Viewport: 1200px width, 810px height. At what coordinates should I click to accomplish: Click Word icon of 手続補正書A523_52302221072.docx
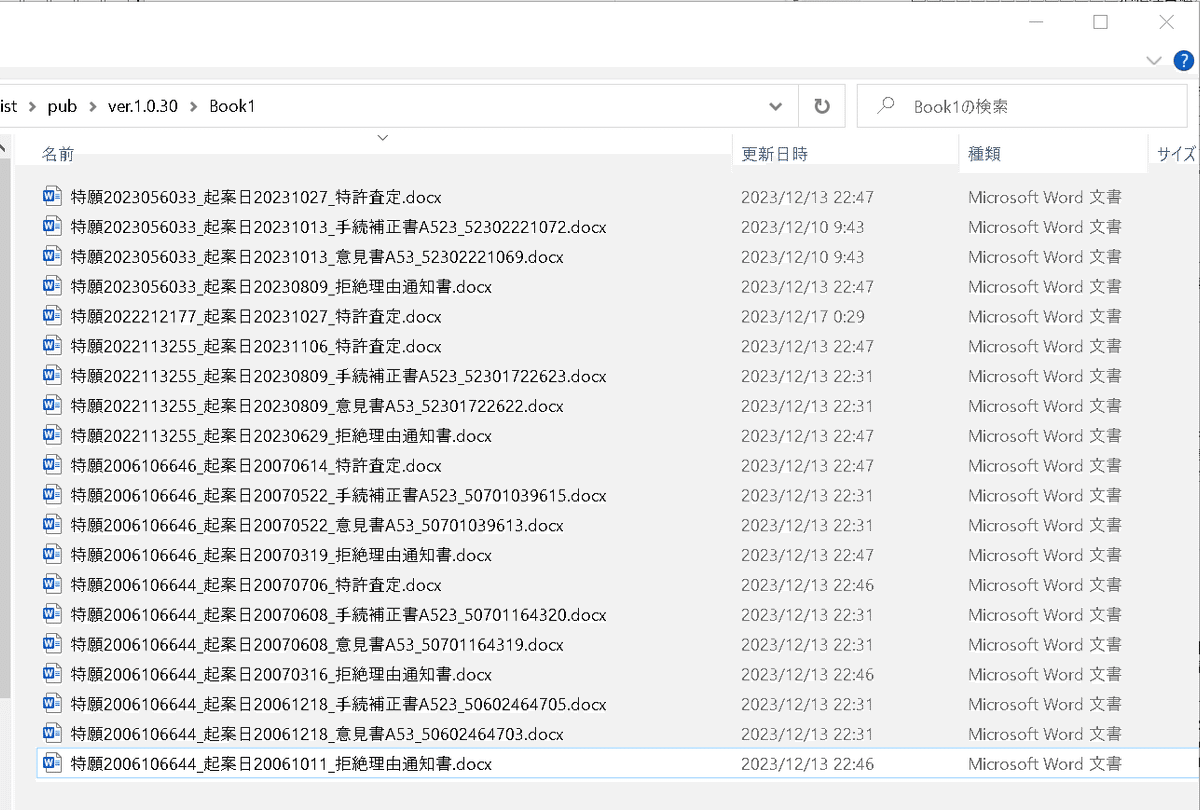pos(52,226)
